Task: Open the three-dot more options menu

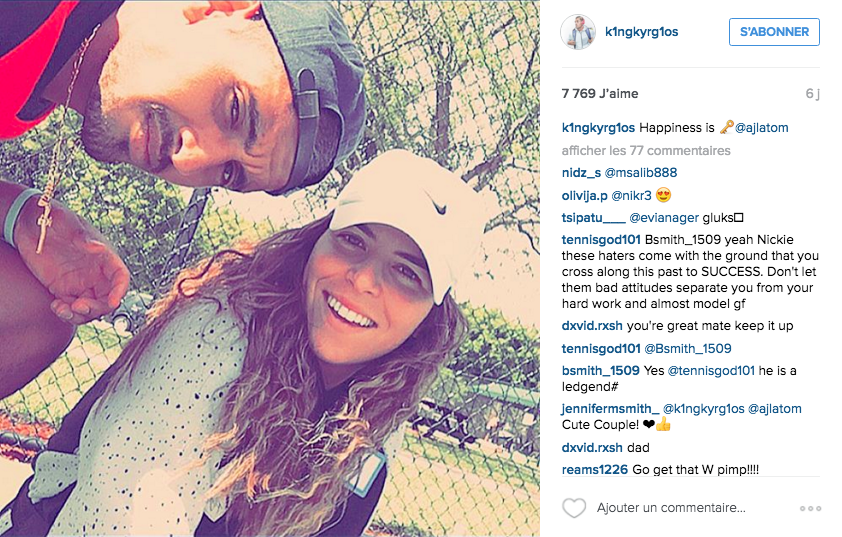Action: [810, 508]
